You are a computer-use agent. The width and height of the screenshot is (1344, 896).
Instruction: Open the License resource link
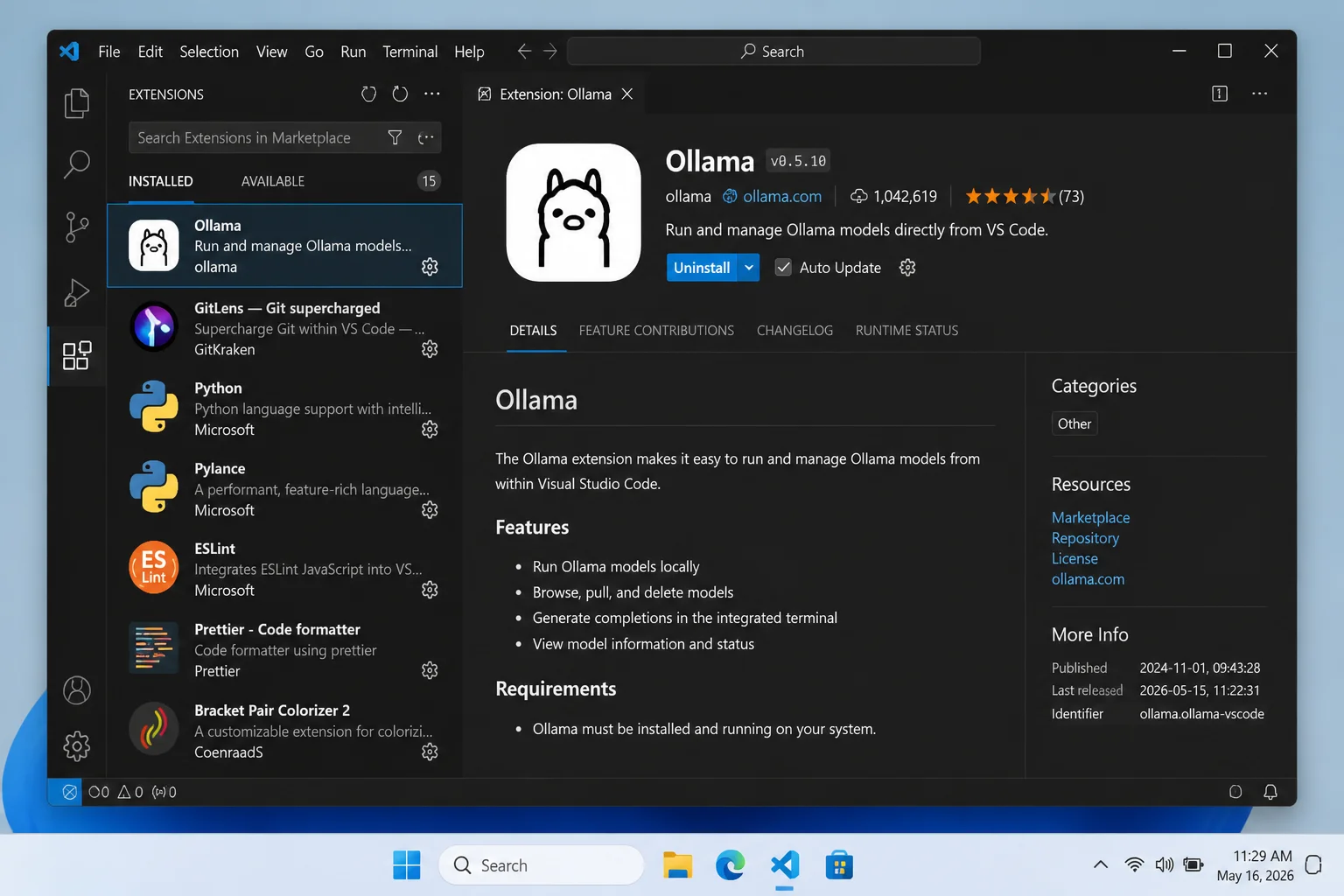tap(1074, 558)
